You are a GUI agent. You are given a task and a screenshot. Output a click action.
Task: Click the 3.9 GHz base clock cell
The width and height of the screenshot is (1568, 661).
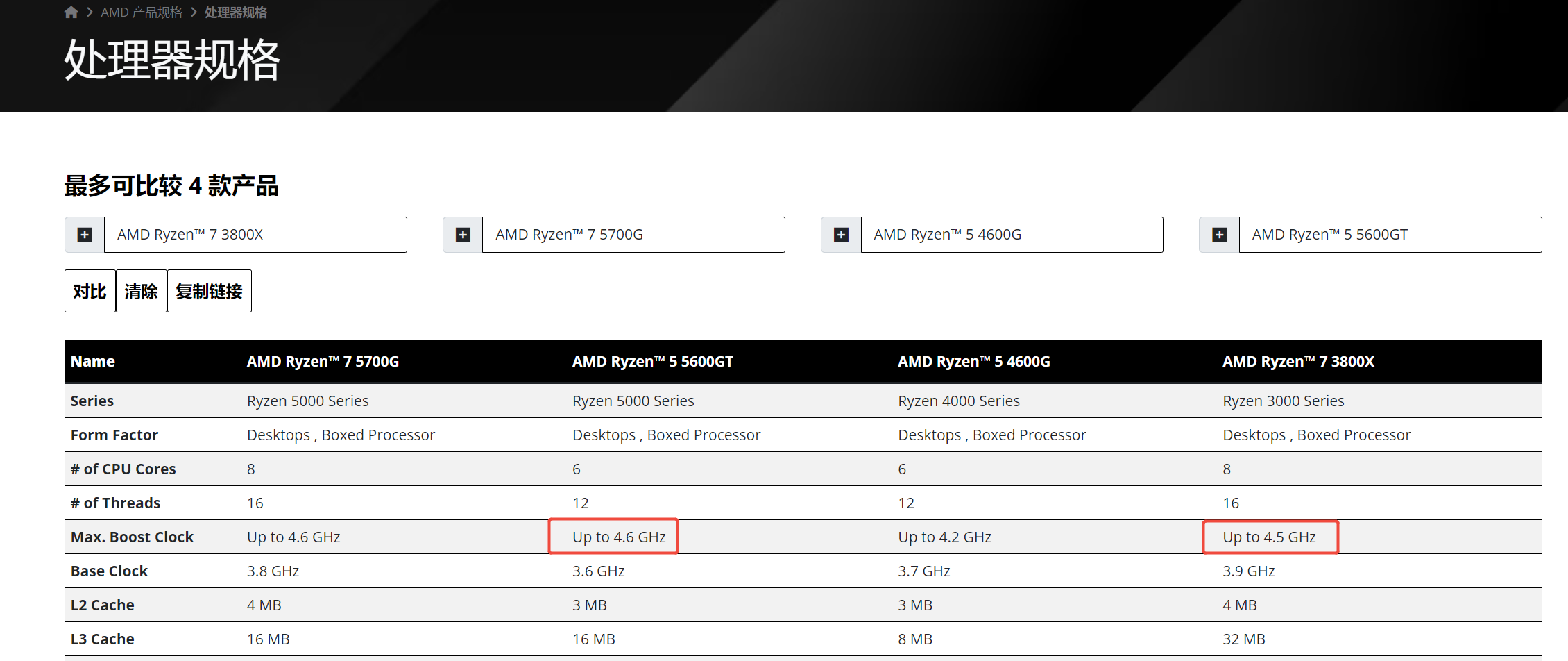1249,571
